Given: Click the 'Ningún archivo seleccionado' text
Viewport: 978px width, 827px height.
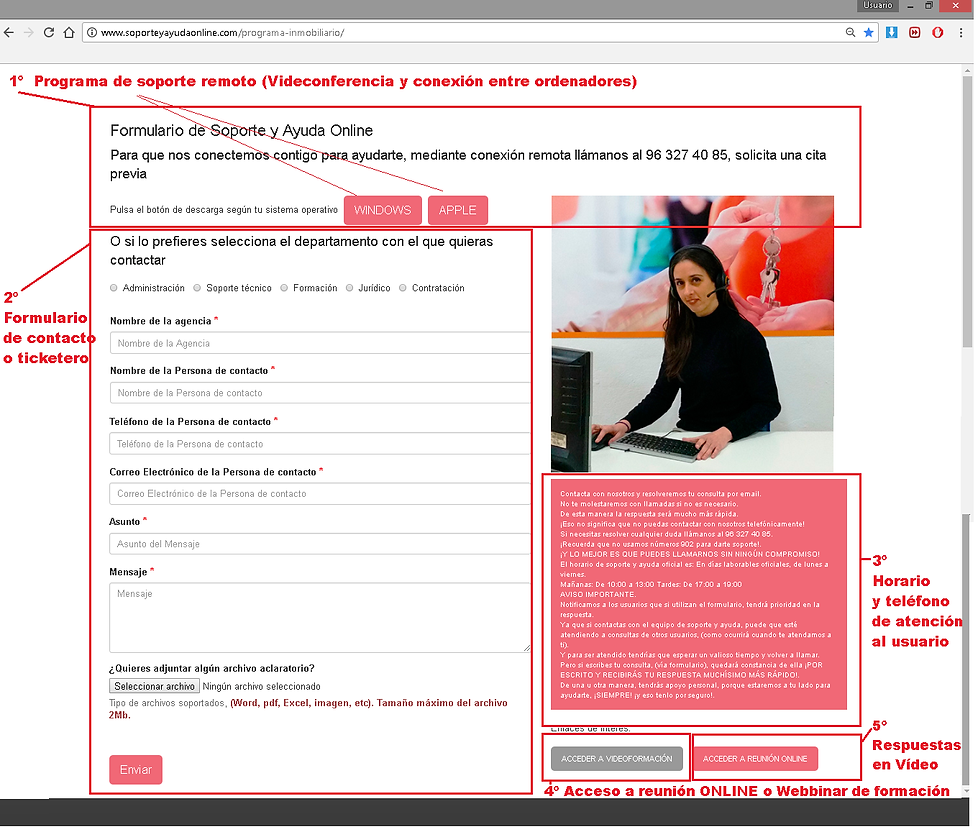Looking at the screenshot, I should 262,687.
